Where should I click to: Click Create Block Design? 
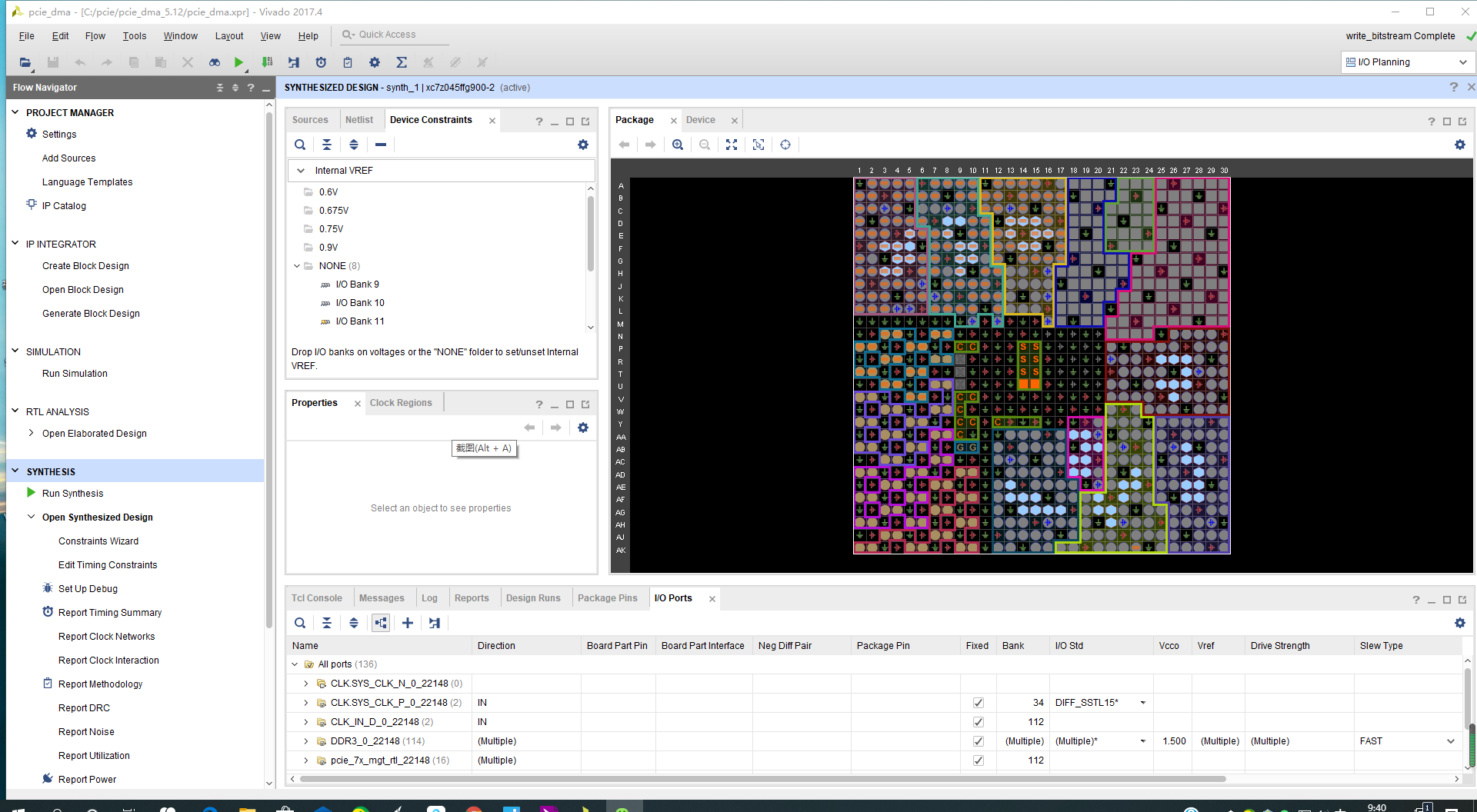click(x=85, y=266)
